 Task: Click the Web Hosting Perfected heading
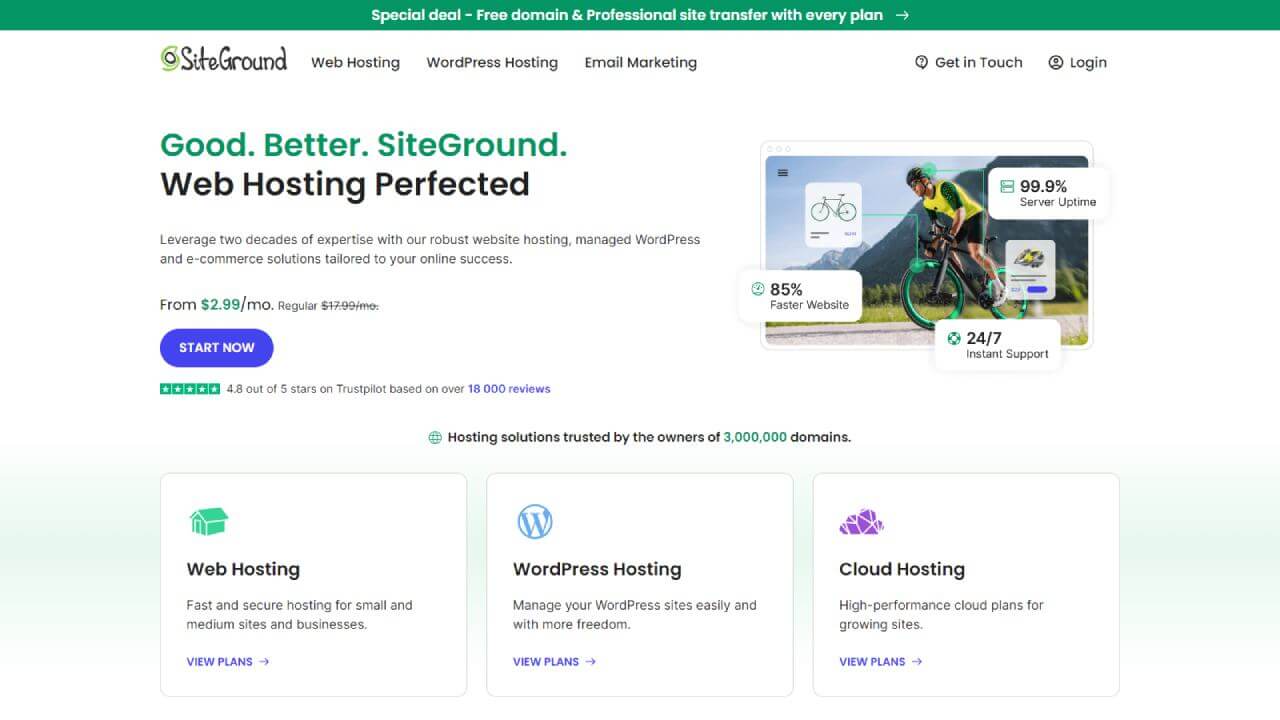[x=345, y=184]
